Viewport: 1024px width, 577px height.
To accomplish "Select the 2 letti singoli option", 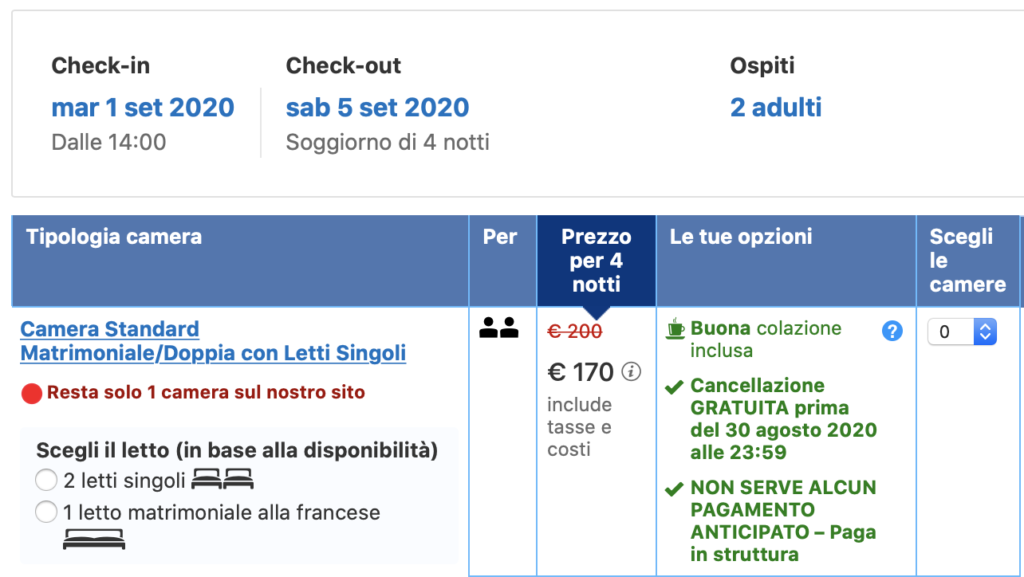I will point(46,481).
